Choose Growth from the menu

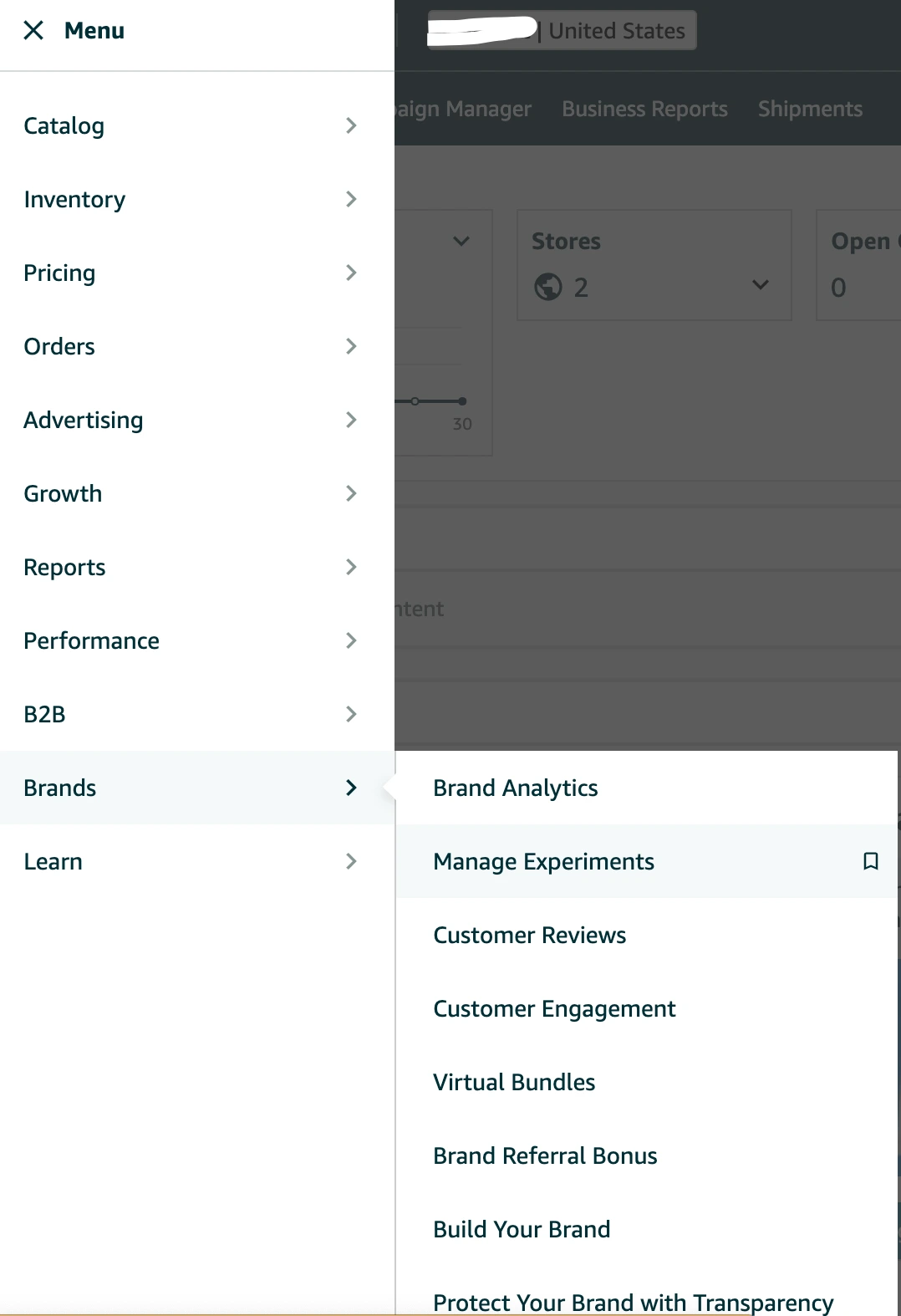pos(63,494)
